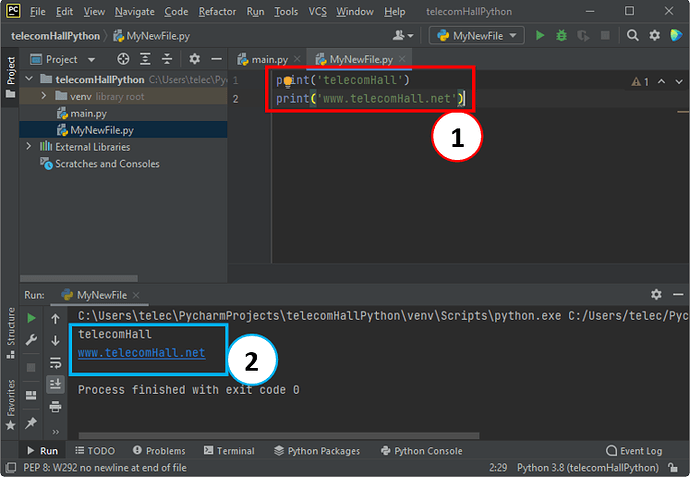This screenshot has height=477, width=690.
Task: Close the main.py editor tab
Action: [297, 59]
